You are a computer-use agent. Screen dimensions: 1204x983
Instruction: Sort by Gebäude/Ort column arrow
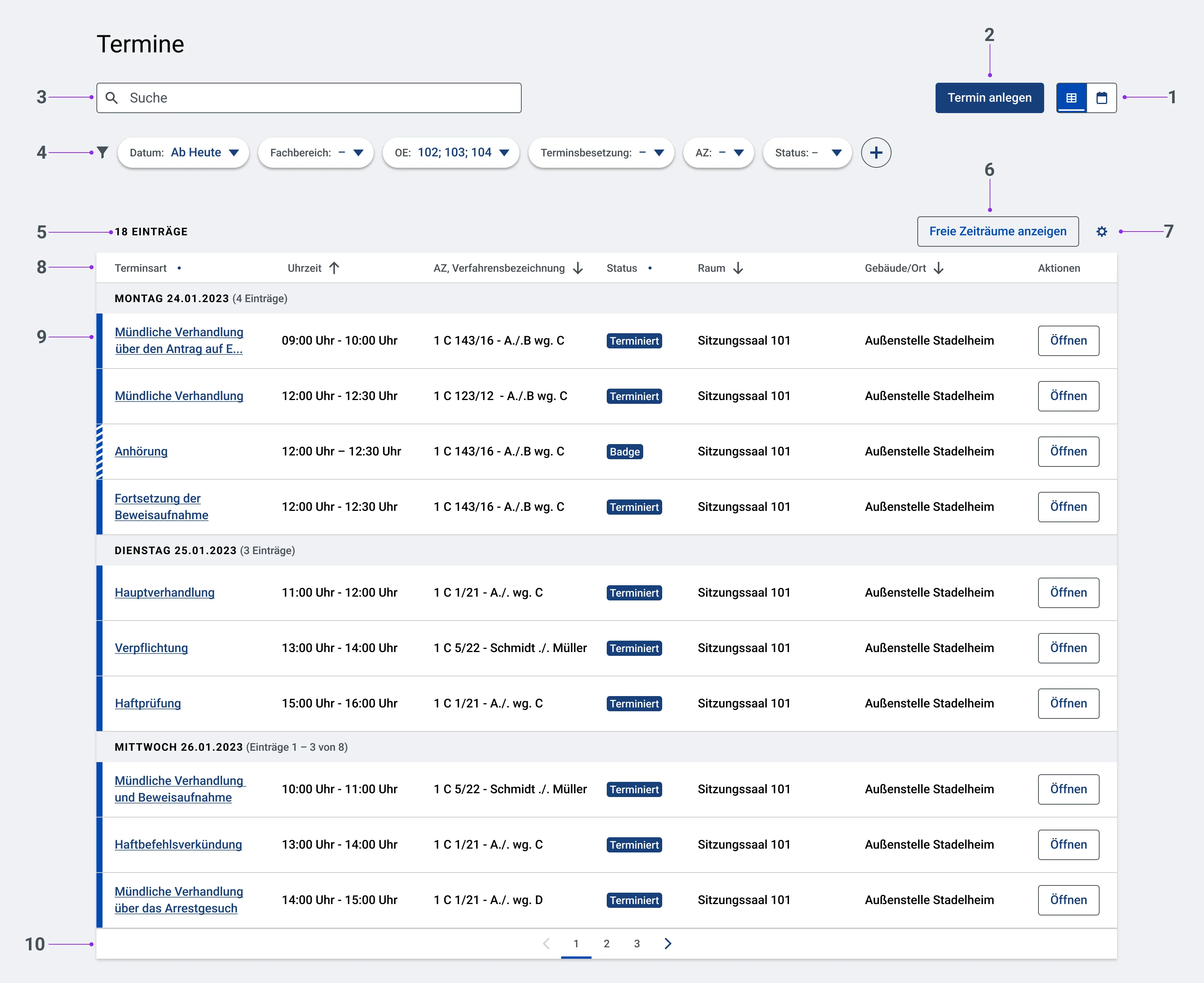(x=938, y=268)
